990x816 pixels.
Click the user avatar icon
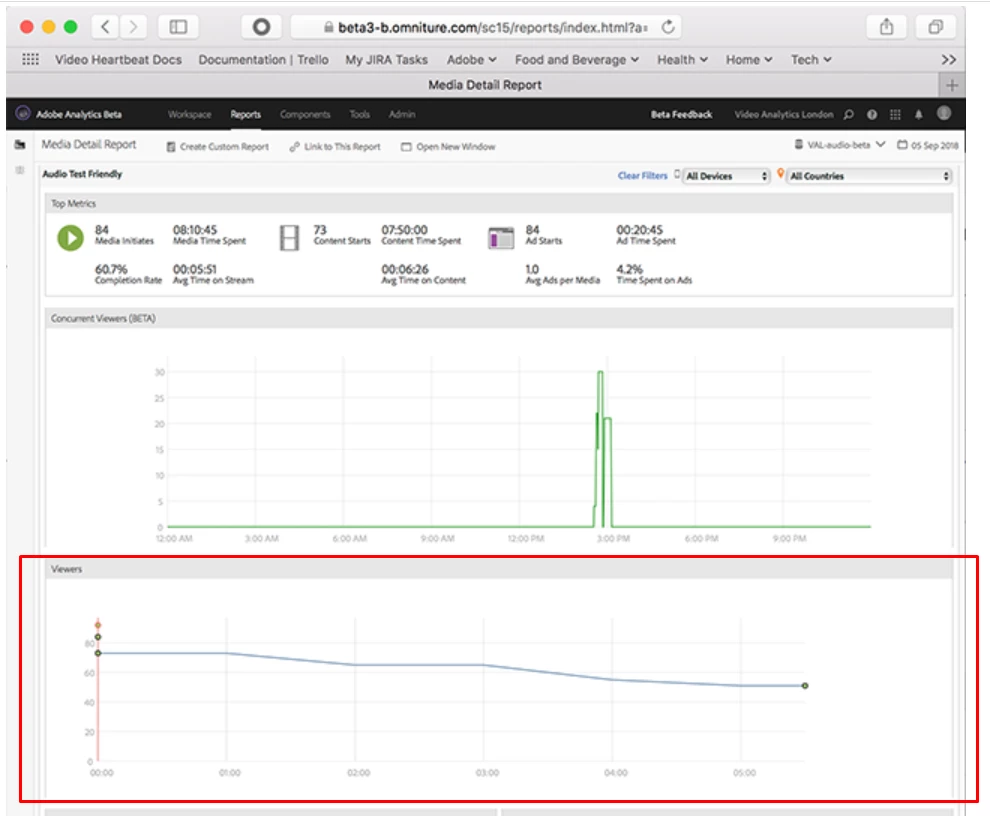coord(944,113)
